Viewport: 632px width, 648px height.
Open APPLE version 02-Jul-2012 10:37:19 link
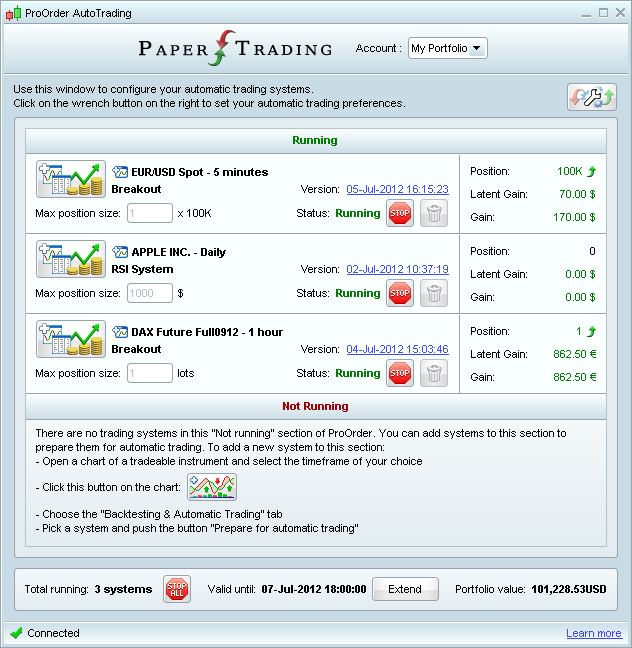pyautogui.click(x=397, y=269)
